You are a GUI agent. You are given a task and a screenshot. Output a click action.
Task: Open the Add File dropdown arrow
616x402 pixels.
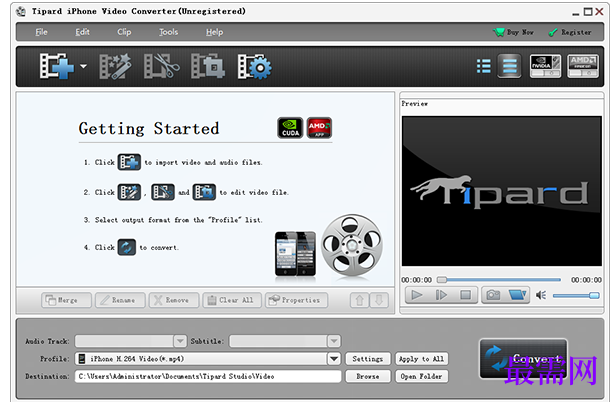pos(83,66)
